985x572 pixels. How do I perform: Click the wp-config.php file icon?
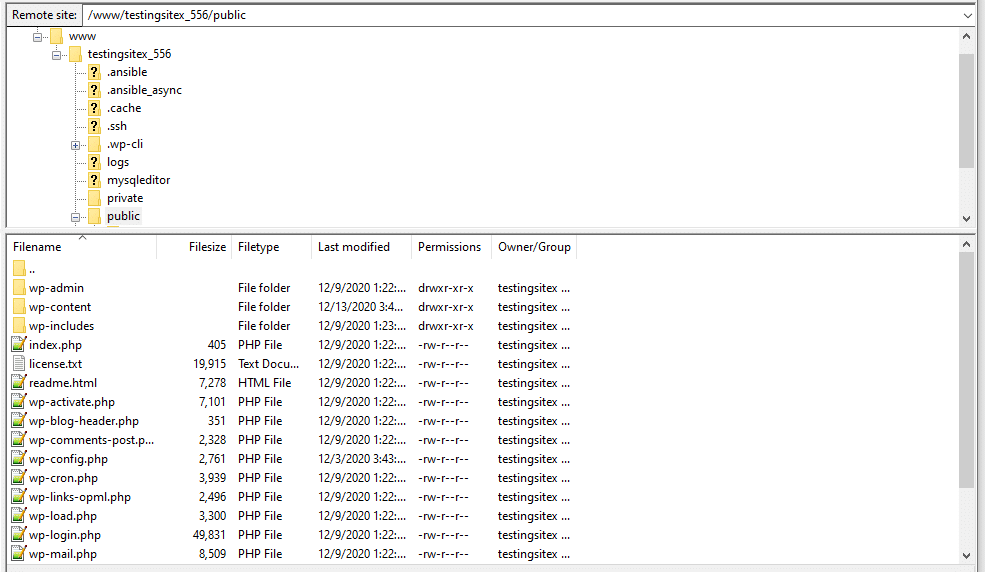(x=19, y=459)
